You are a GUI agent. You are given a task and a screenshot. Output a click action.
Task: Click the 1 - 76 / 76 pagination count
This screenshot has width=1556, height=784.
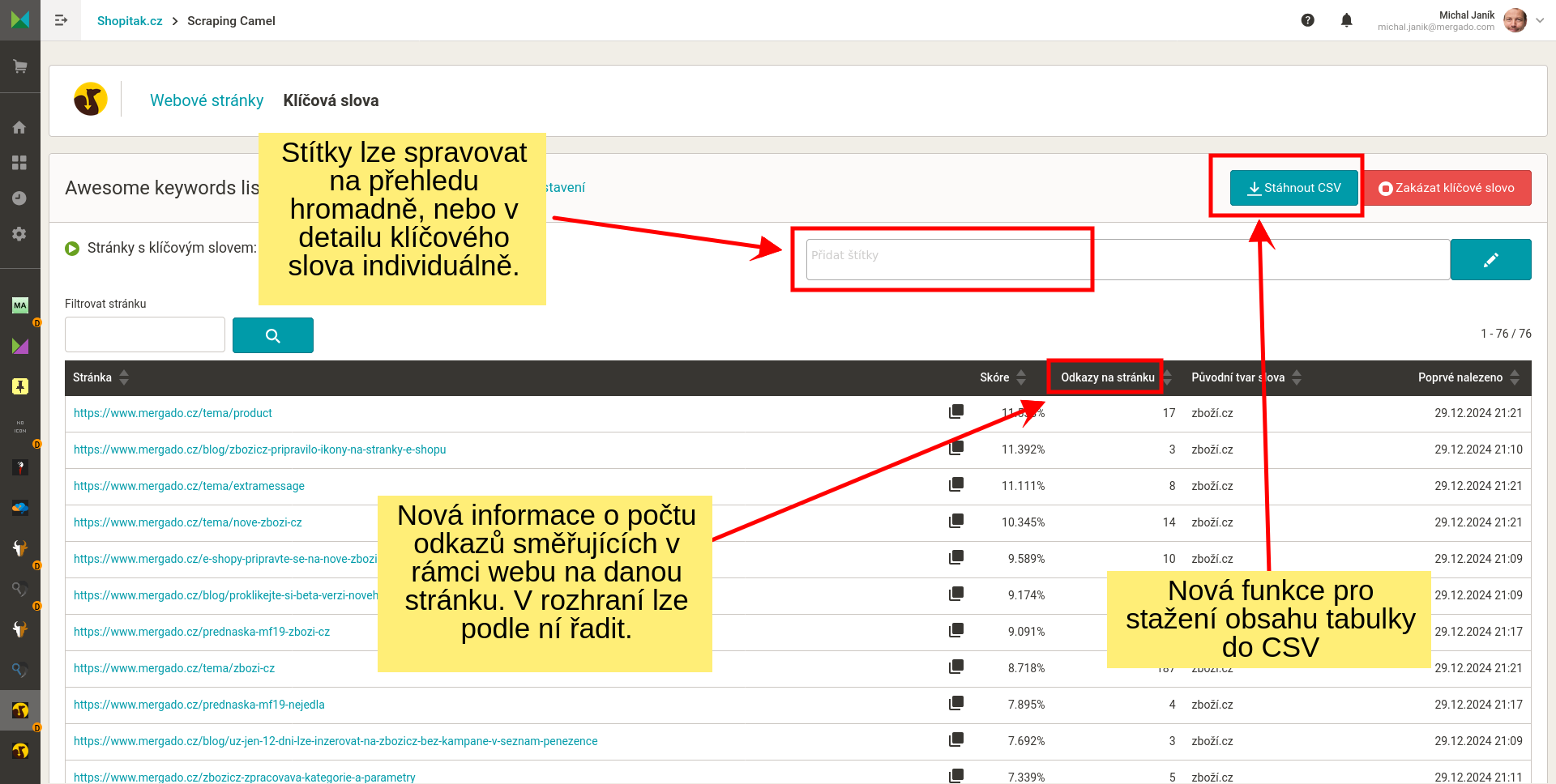click(1506, 334)
